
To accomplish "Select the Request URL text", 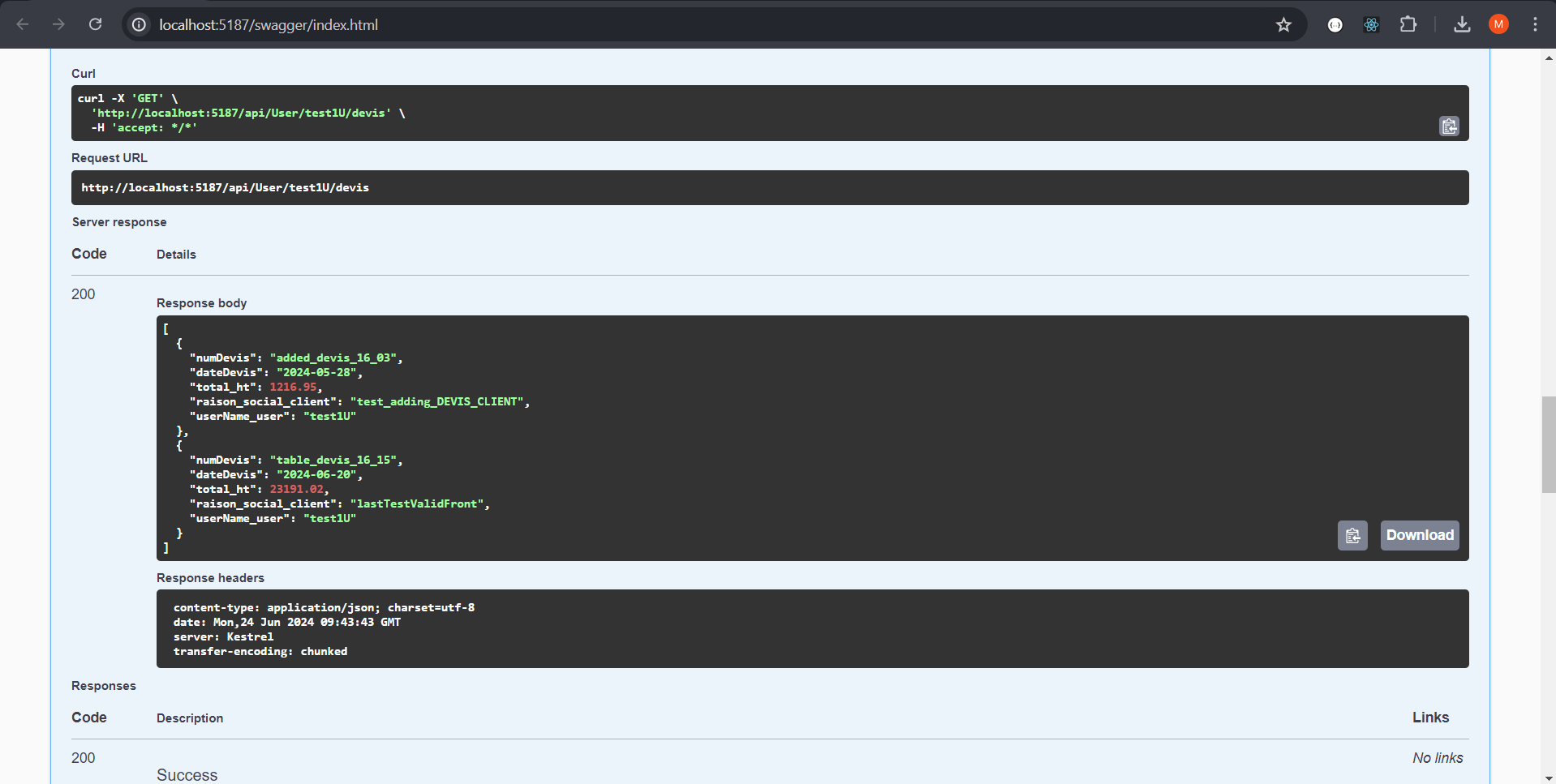I will pyautogui.click(x=225, y=187).
